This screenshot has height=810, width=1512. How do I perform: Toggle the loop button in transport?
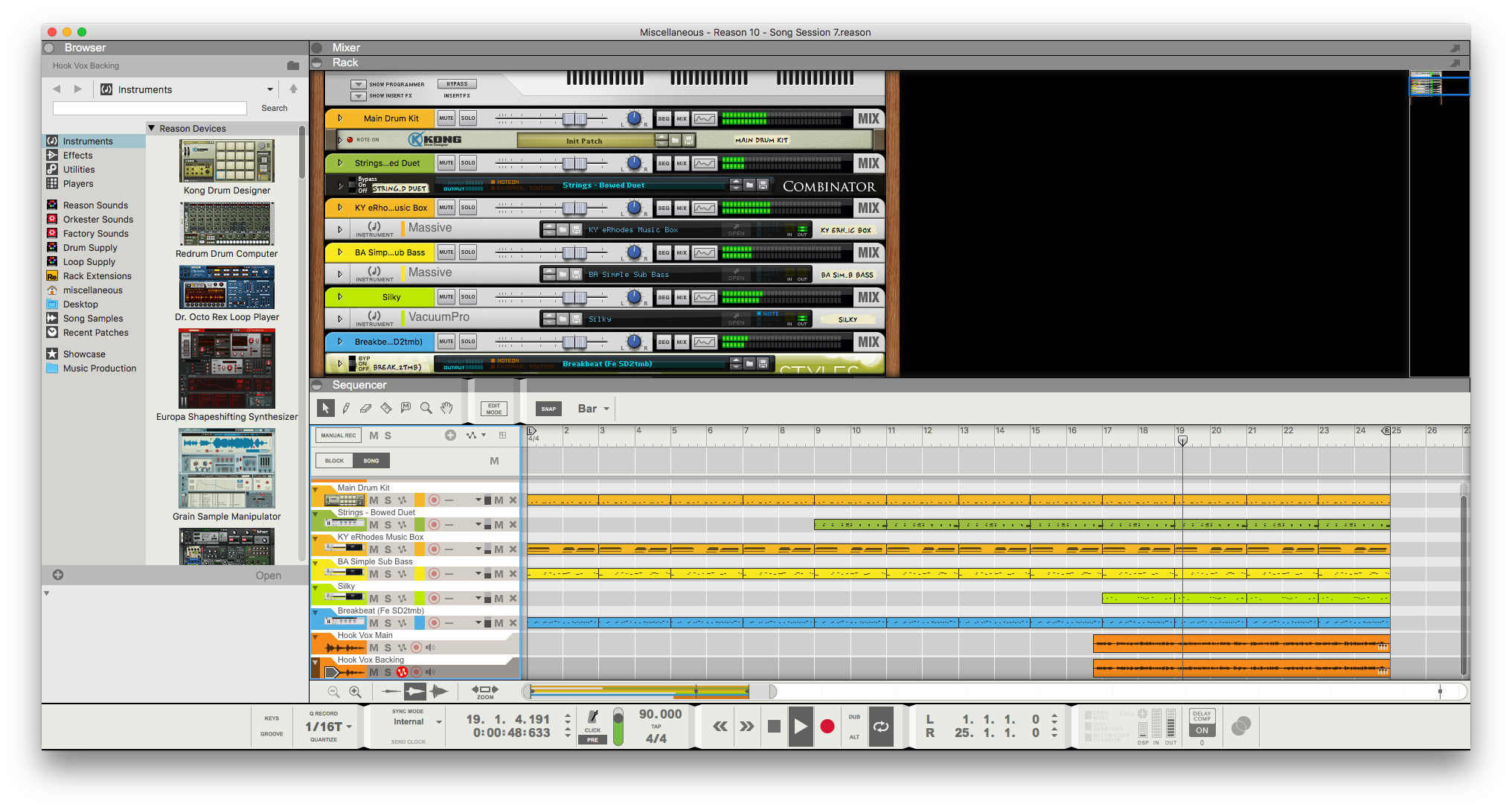point(881,726)
